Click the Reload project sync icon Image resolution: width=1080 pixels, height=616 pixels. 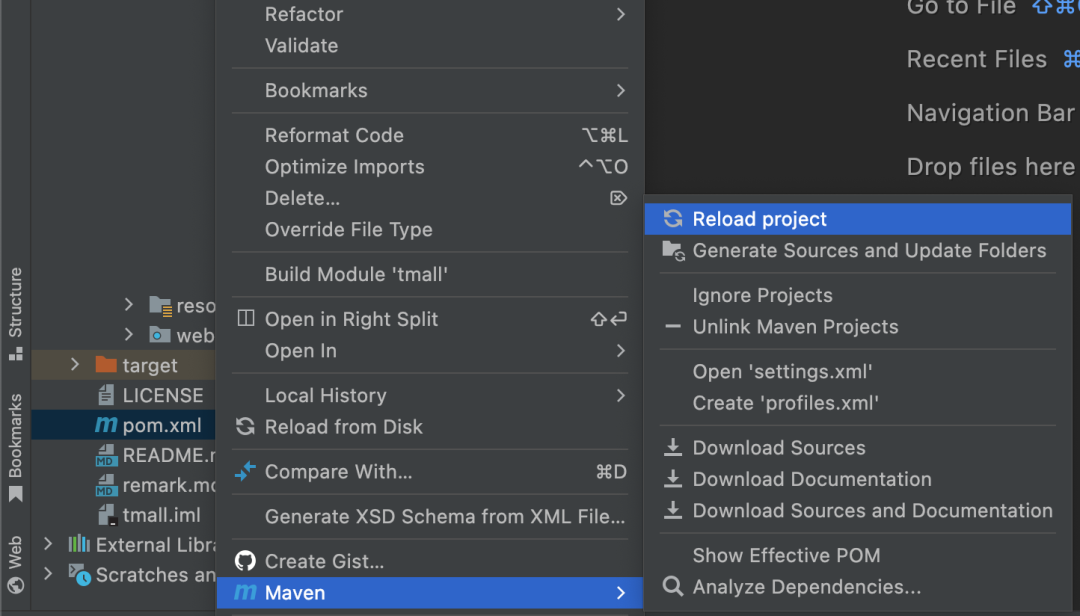673,219
